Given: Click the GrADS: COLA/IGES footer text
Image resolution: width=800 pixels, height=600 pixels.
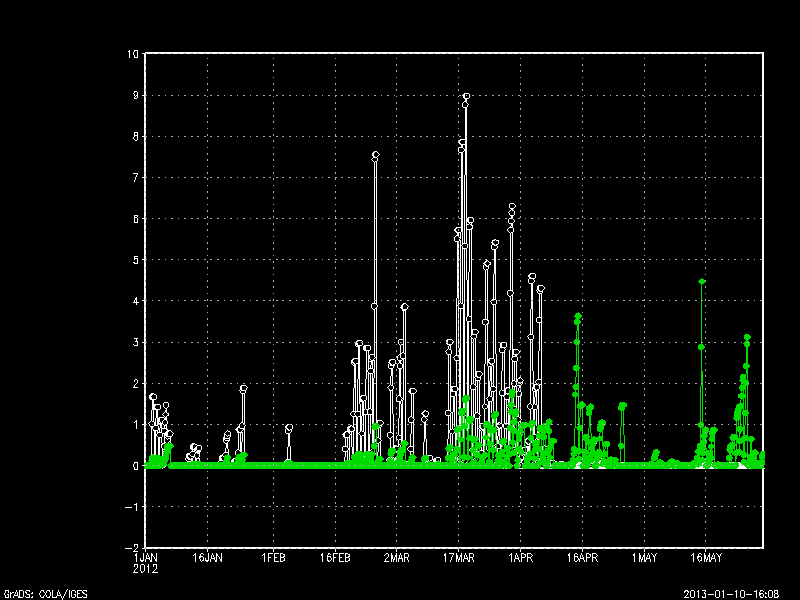Looking at the screenshot, I should (45, 594).
